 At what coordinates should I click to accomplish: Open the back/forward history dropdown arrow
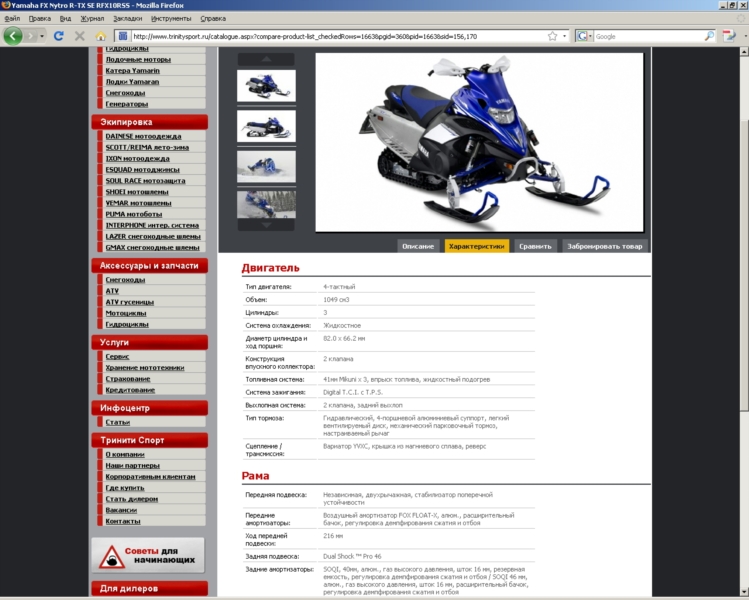tap(42, 36)
